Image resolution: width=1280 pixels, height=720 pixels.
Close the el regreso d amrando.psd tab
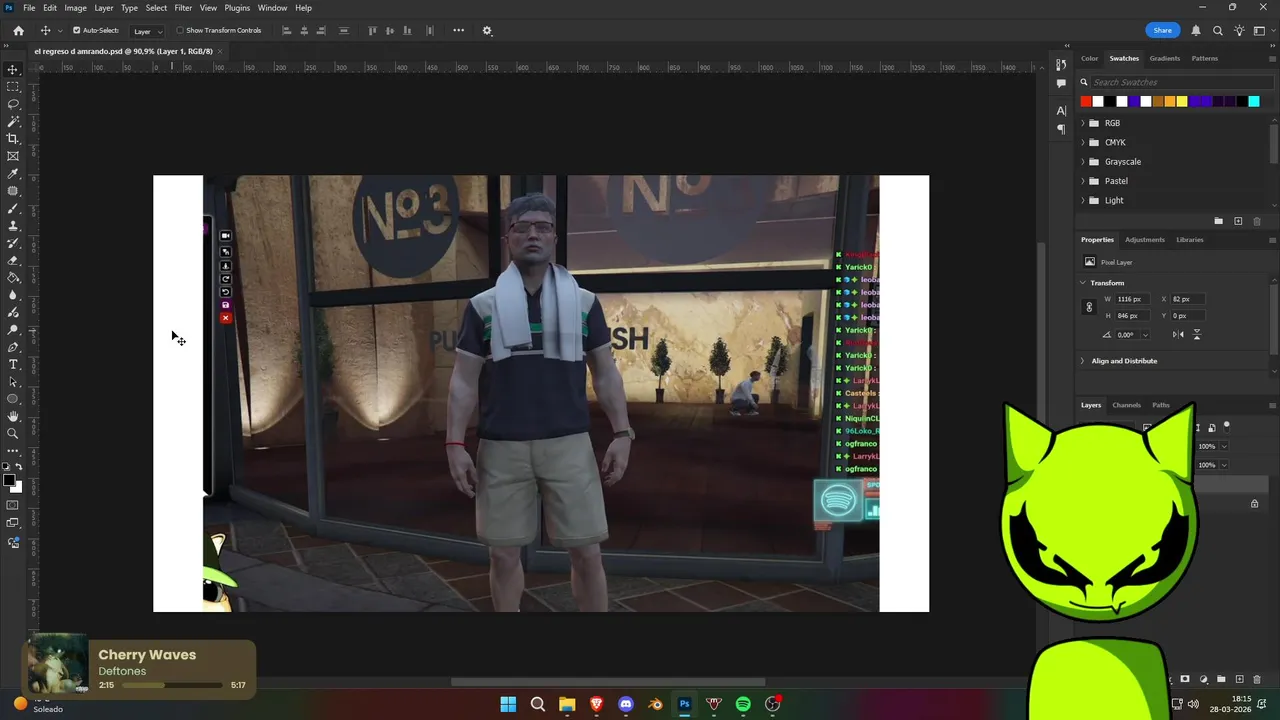pyautogui.click(x=220, y=51)
